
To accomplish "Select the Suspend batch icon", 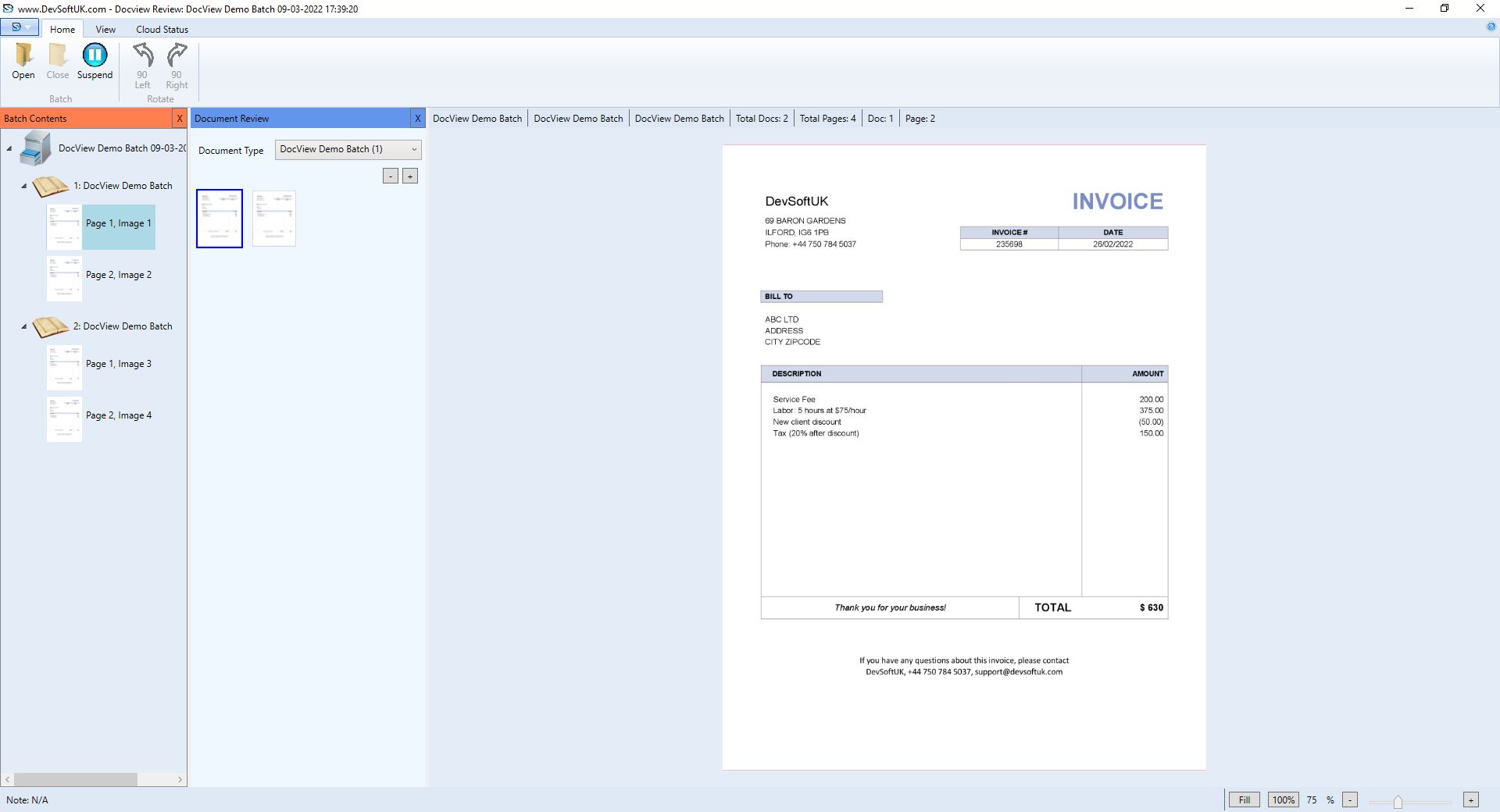I will click(94, 55).
